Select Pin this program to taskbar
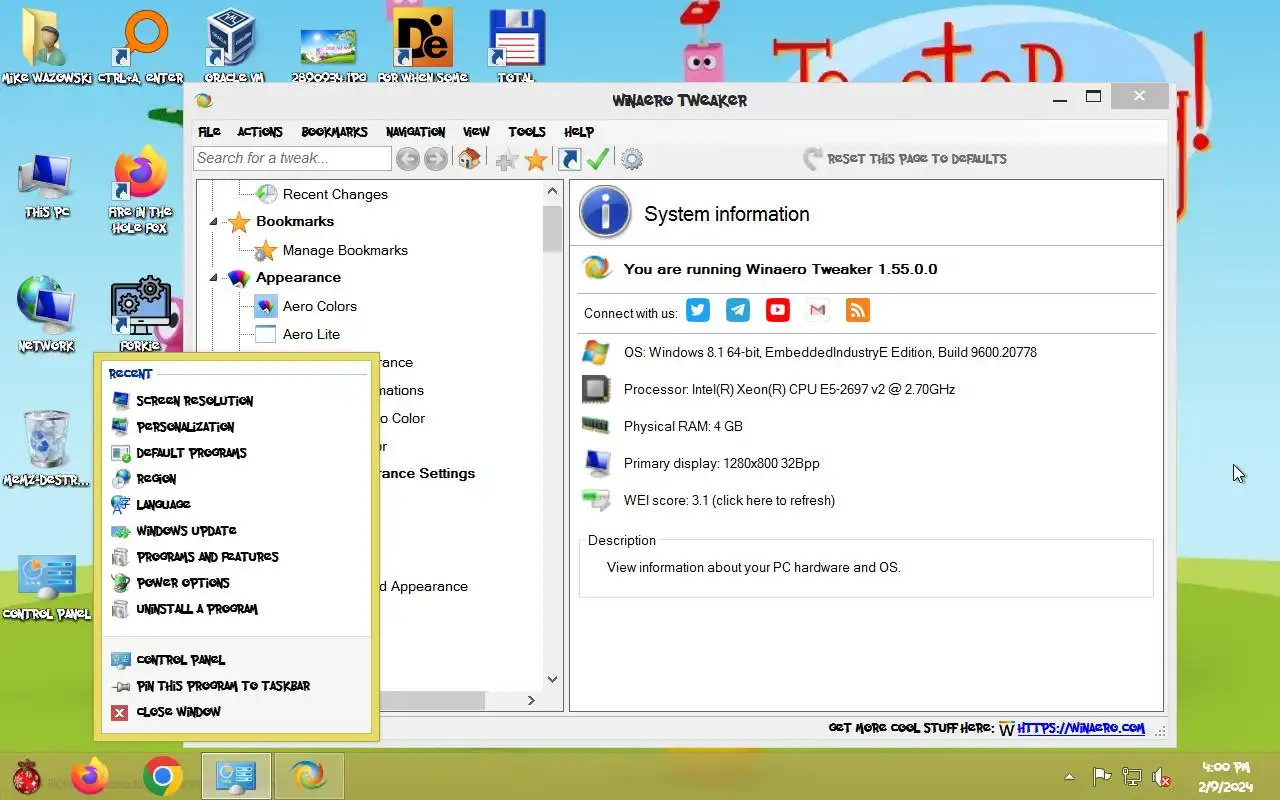The height and width of the screenshot is (800, 1280). pyautogui.click(x=237, y=686)
